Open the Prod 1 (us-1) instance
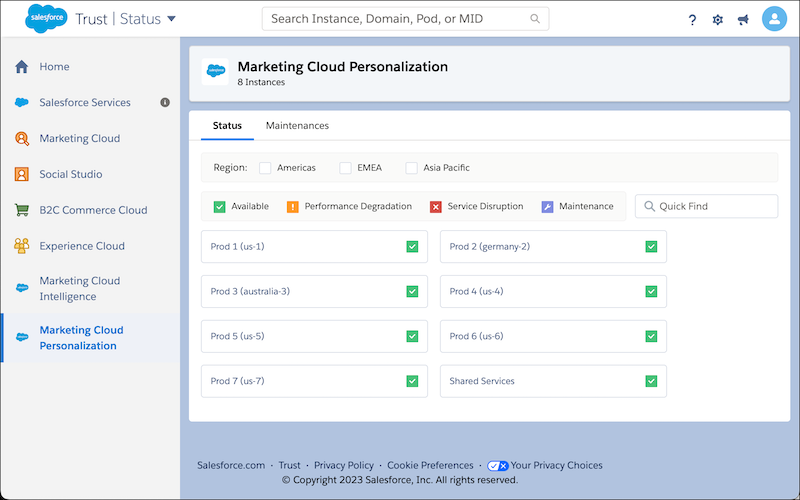This screenshot has height=500, width=800. (x=314, y=246)
